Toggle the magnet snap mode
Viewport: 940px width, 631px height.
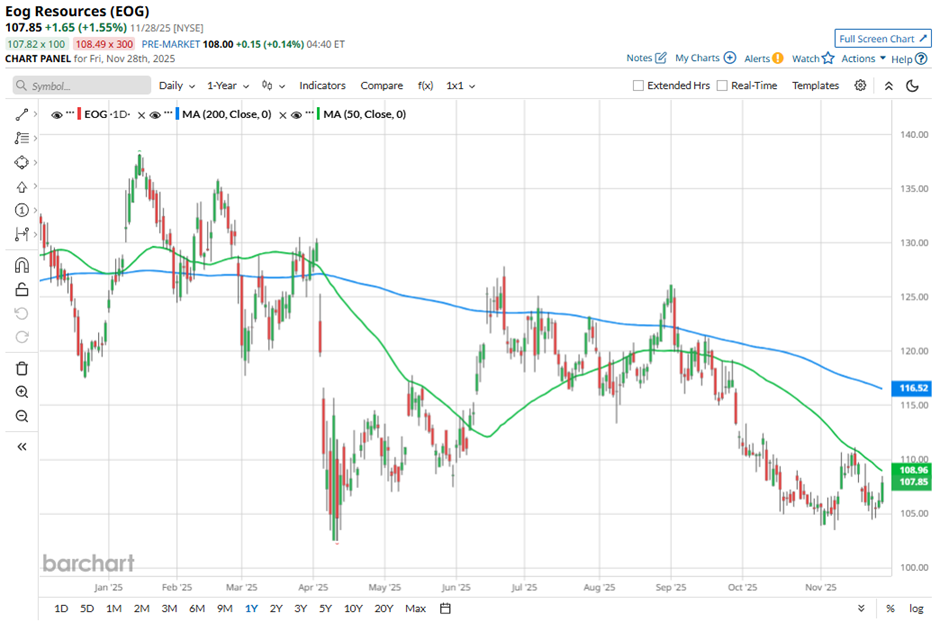(x=22, y=265)
